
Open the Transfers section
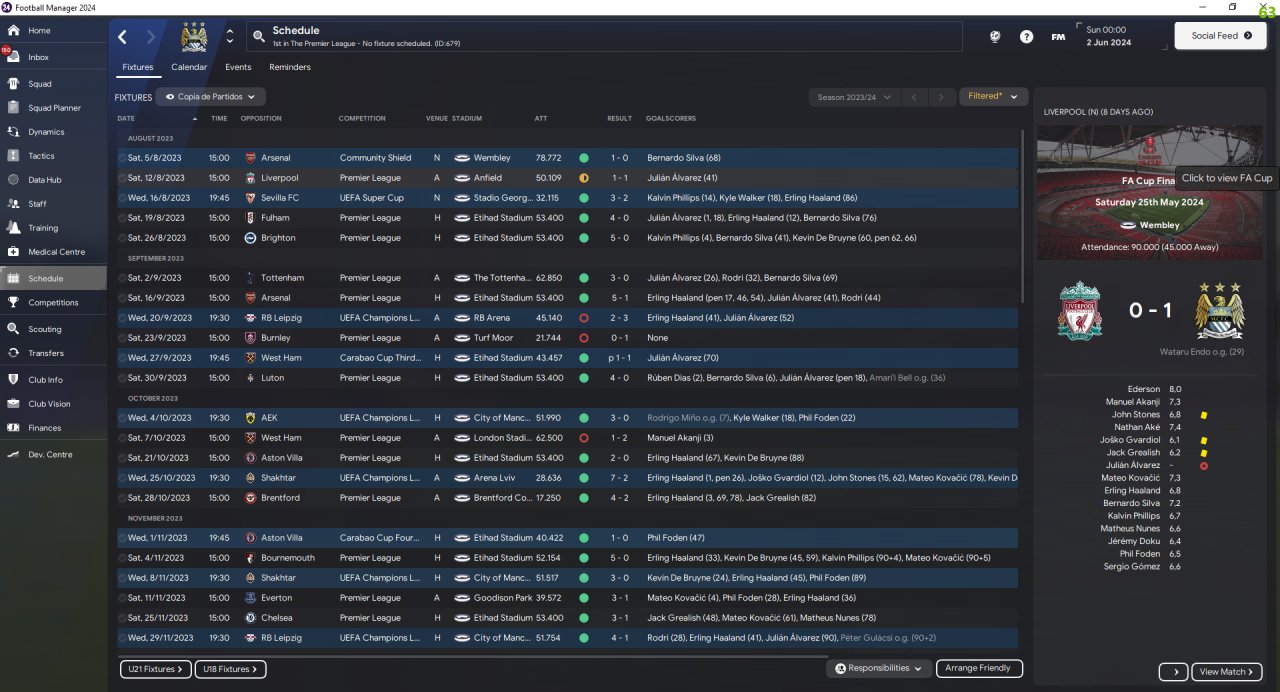pyautogui.click(x=53, y=353)
